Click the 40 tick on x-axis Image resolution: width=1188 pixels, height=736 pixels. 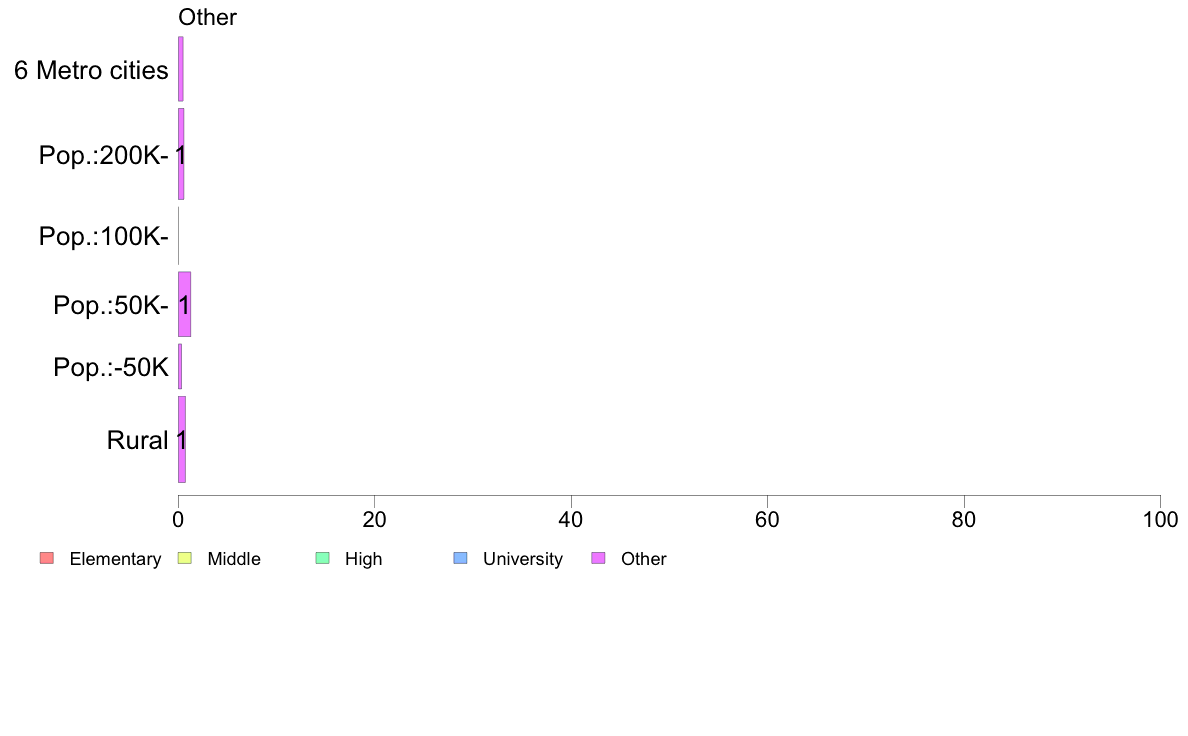pyautogui.click(x=571, y=519)
